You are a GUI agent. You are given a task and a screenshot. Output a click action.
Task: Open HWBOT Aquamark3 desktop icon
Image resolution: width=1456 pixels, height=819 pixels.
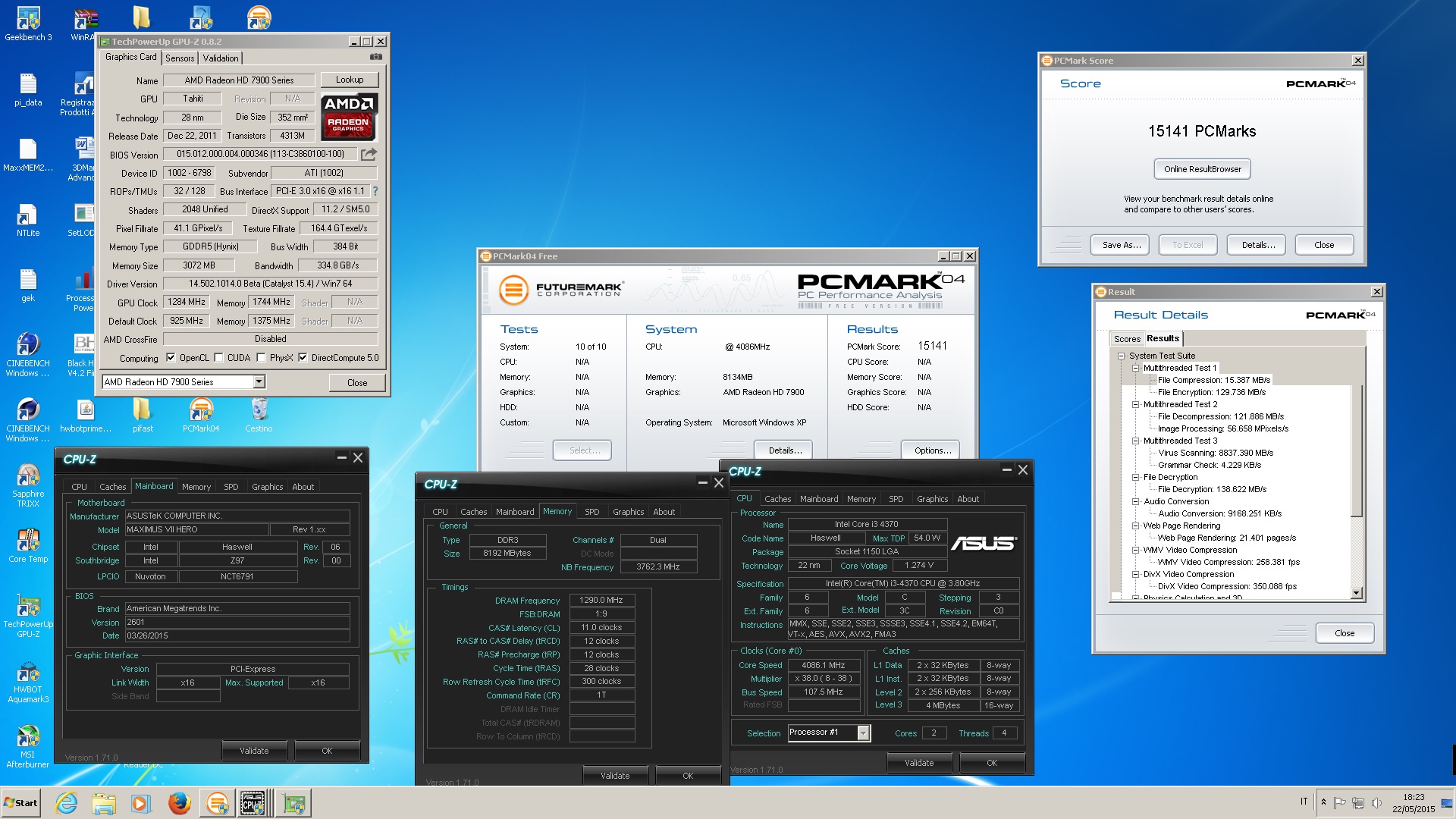[28, 681]
